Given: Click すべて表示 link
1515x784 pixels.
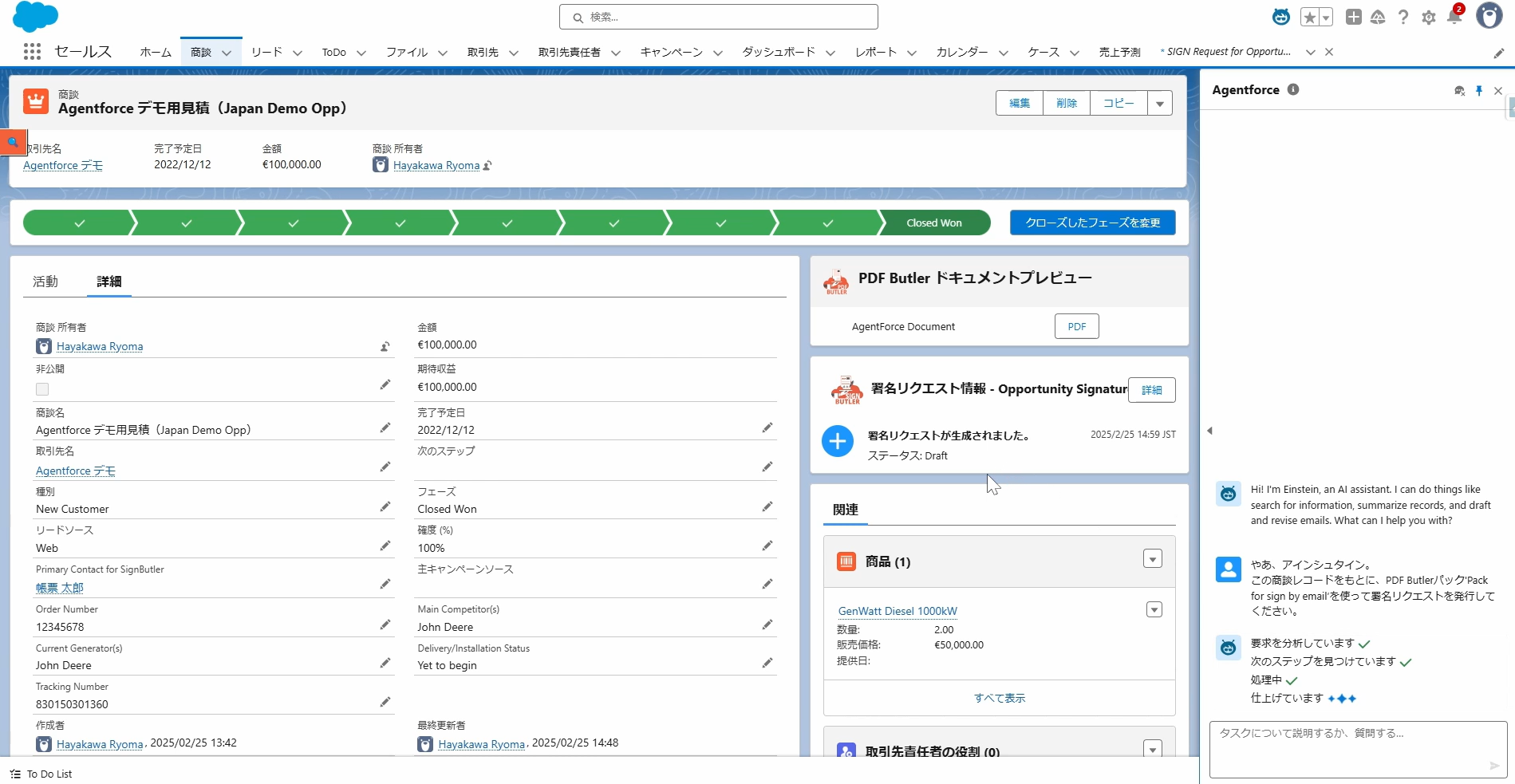Looking at the screenshot, I should pos(1000,698).
